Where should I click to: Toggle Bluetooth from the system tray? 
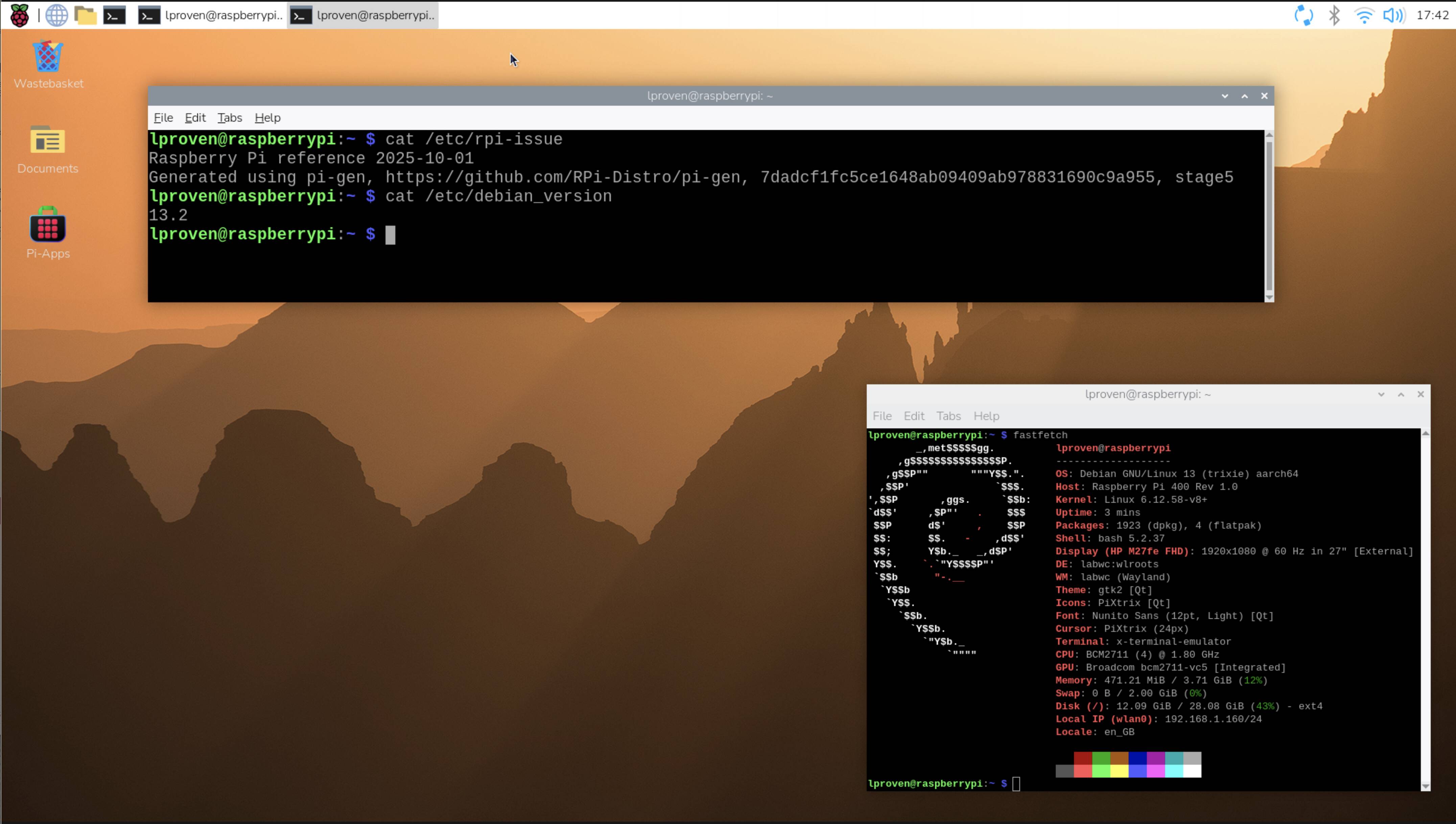[1335, 15]
